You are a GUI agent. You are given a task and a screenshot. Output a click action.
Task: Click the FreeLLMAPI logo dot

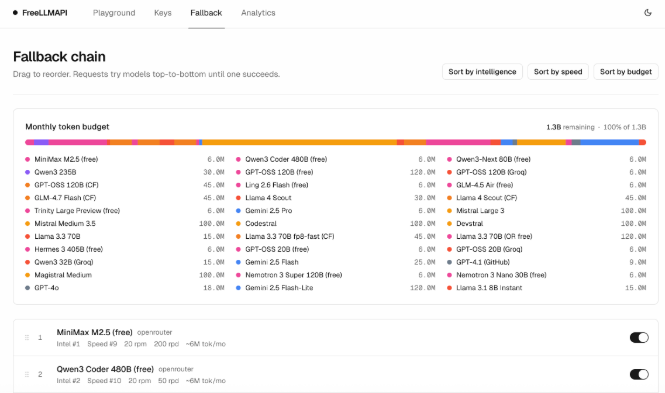pos(15,13)
